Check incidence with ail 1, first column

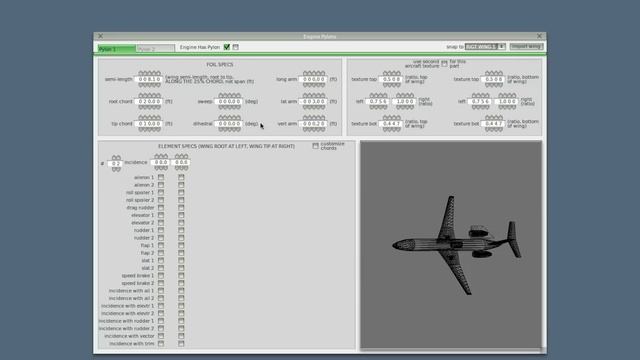point(161,291)
